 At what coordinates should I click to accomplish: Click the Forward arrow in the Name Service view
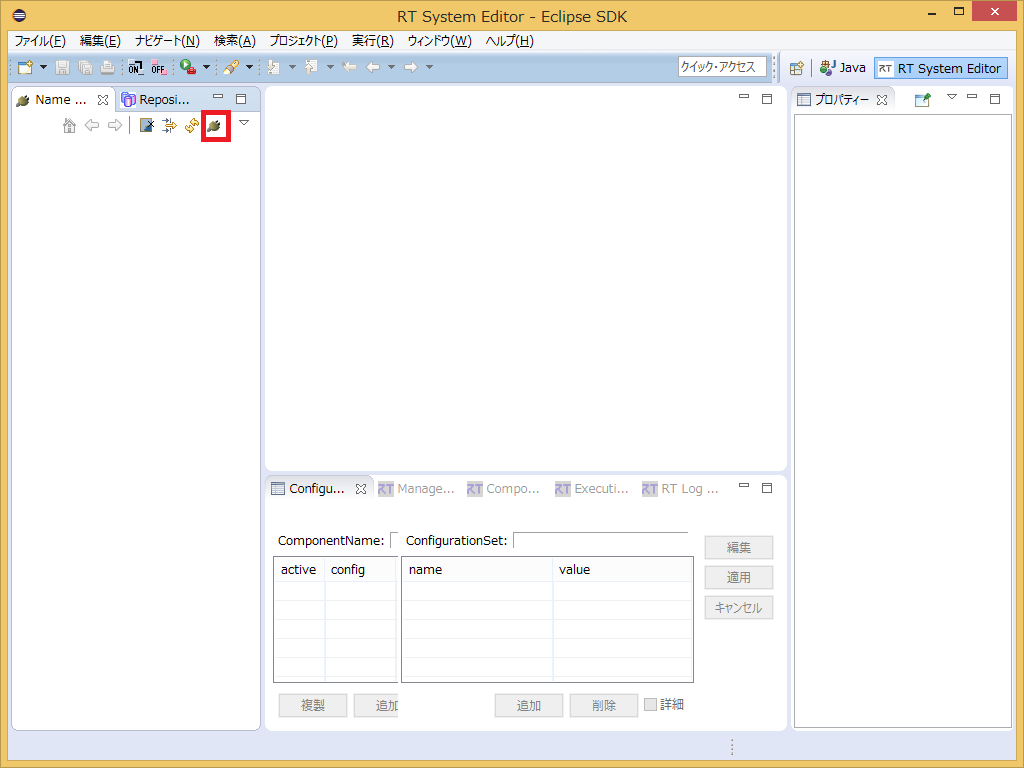[x=115, y=125]
